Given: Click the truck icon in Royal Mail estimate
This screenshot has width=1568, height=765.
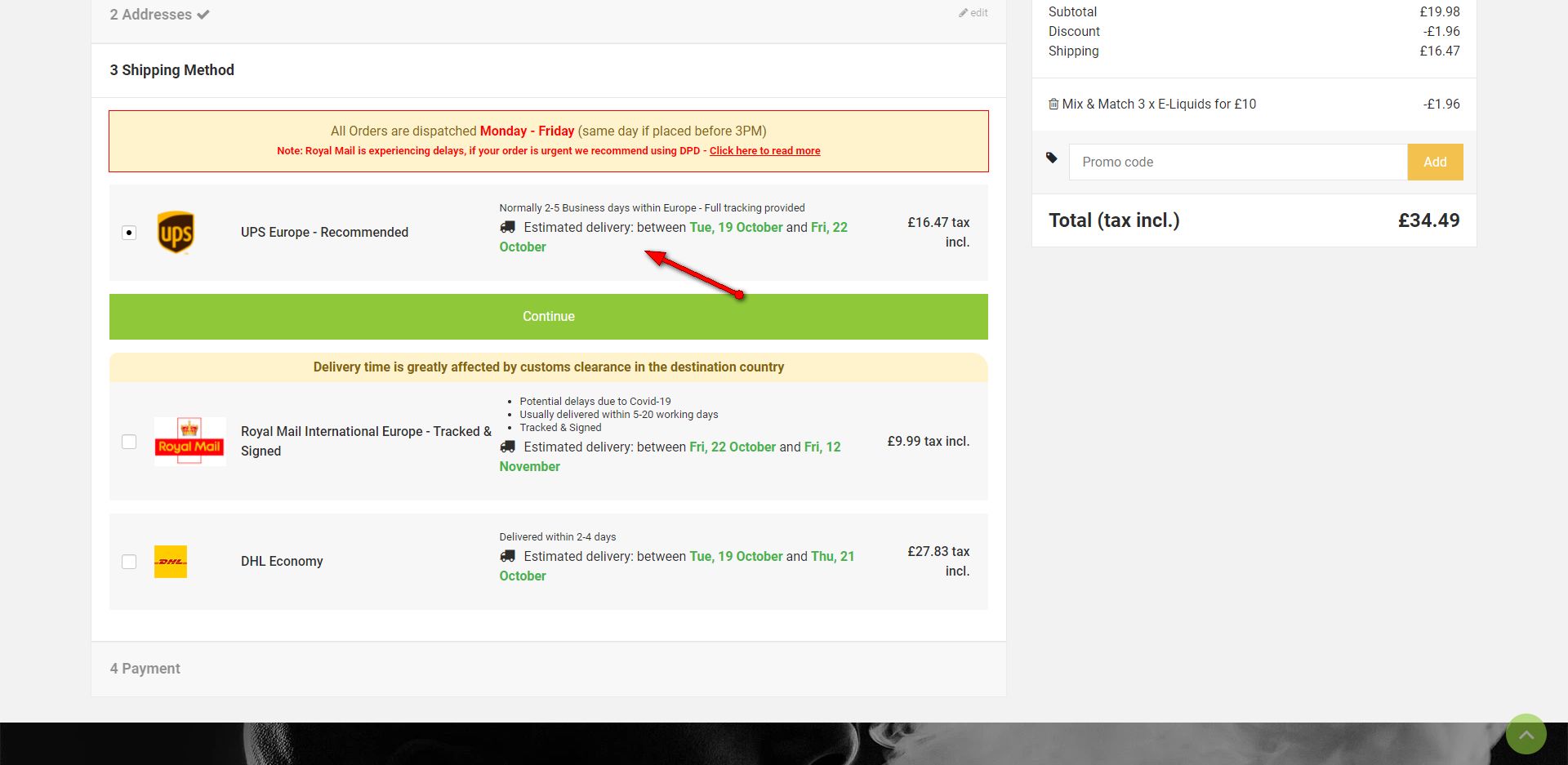Looking at the screenshot, I should (x=508, y=447).
